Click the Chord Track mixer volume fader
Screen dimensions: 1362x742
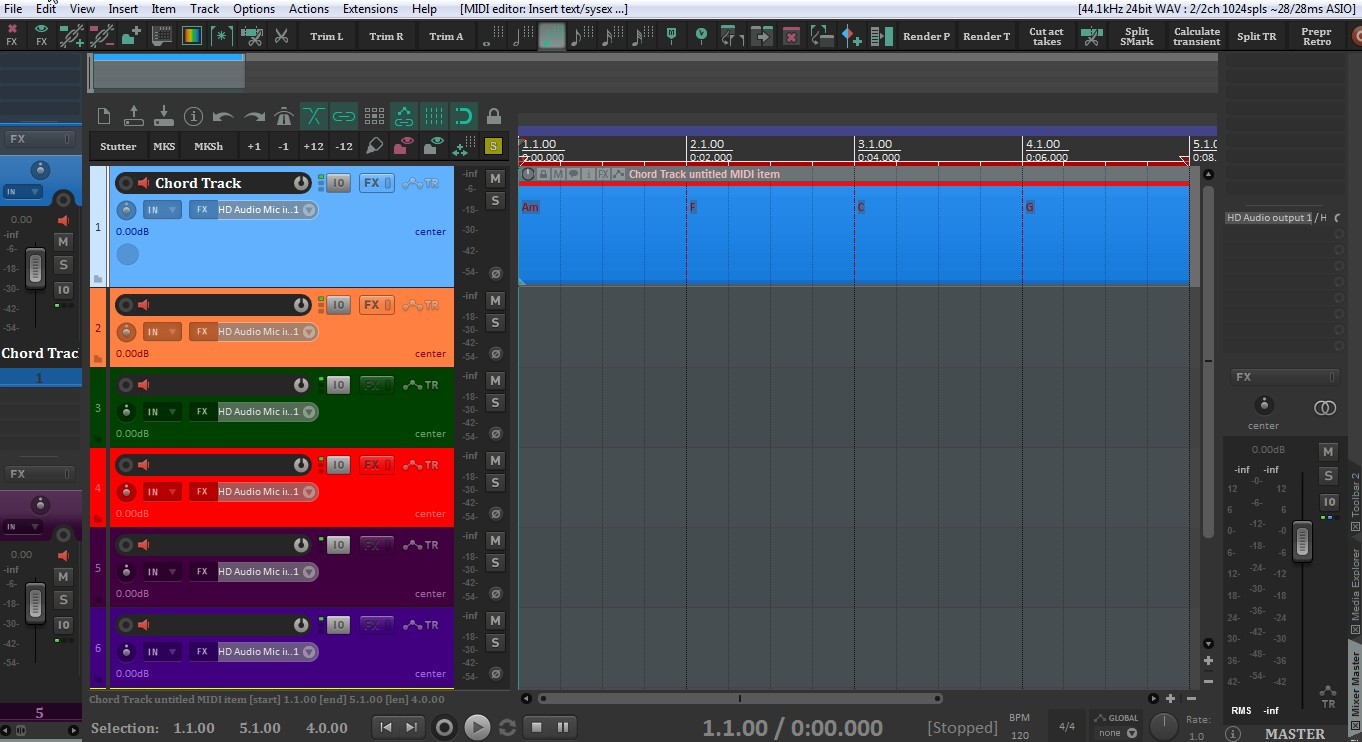click(x=35, y=270)
